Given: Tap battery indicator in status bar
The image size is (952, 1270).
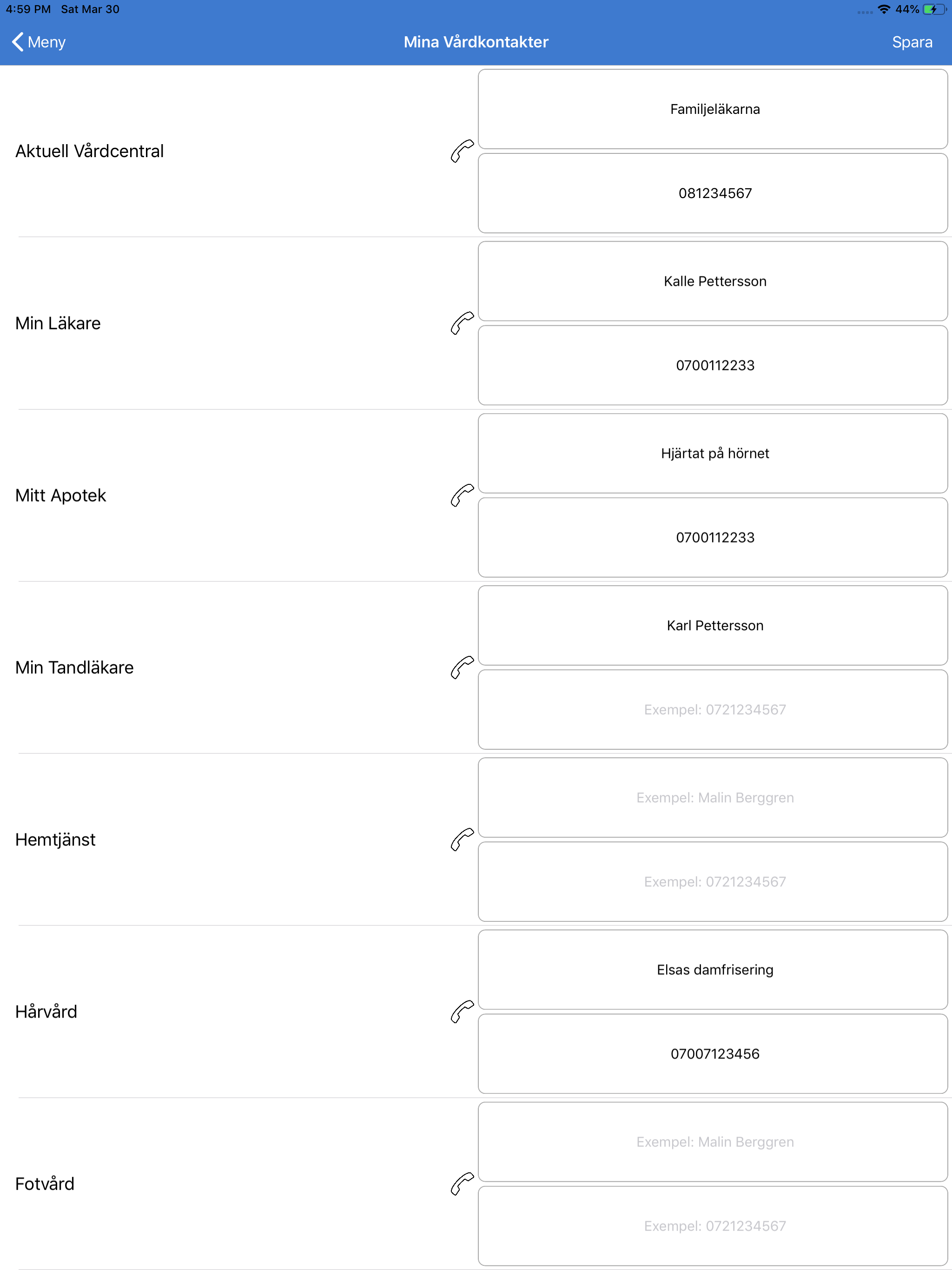Looking at the screenshot, I should coord(934,9).
